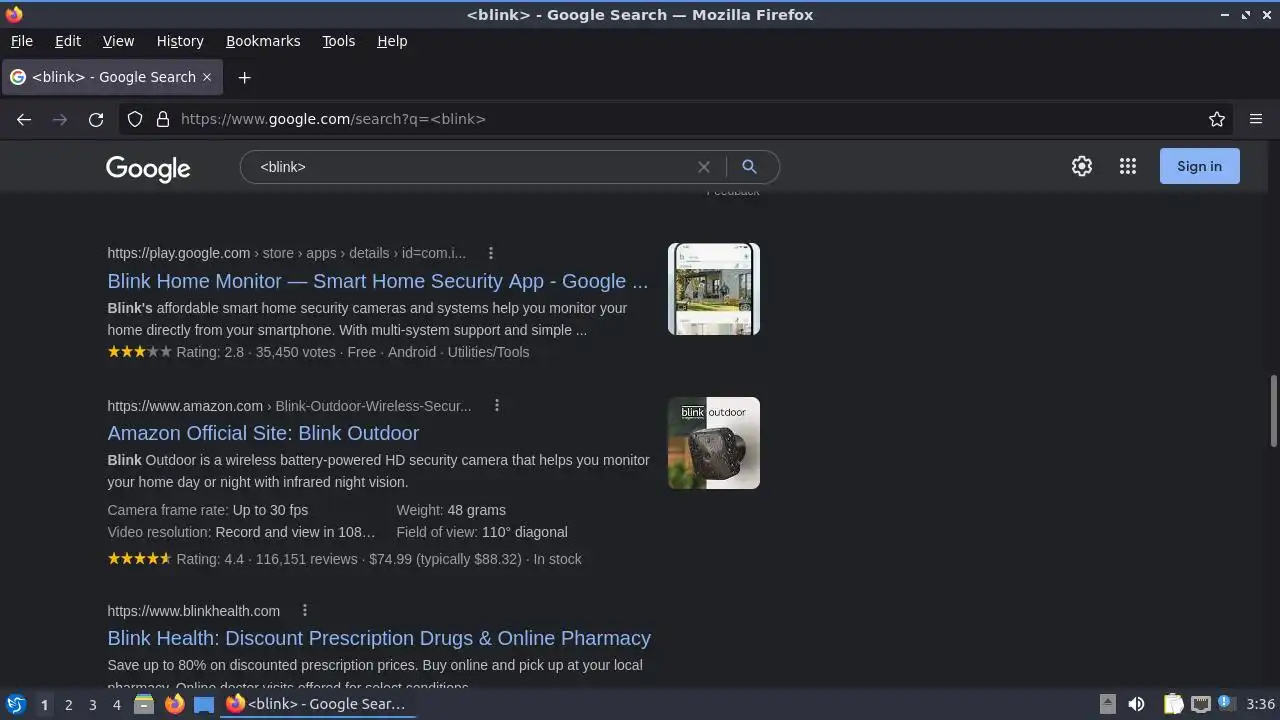The width and height of the screenshot is (1280, 720).
Task: Switch to workspace 4
Action: tap(116, 704)
